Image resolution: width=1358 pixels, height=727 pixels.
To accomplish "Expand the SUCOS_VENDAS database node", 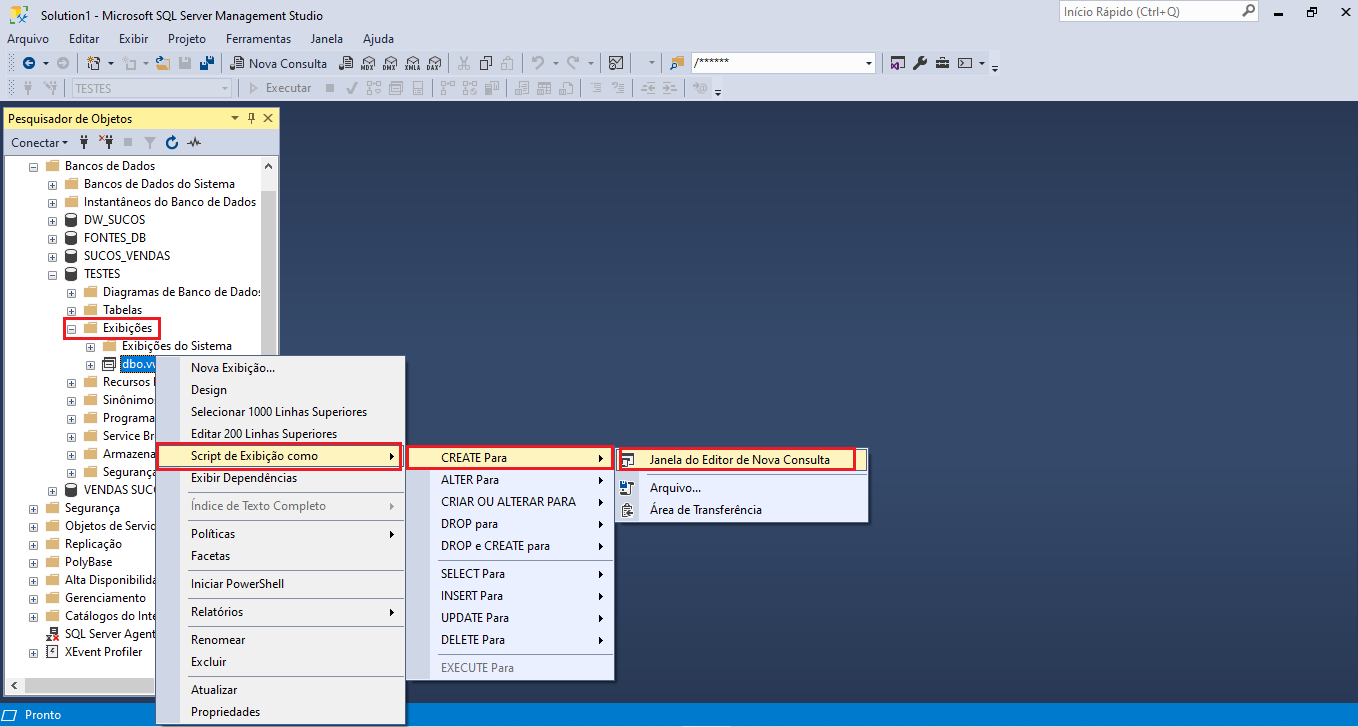I will pos(52,256).
